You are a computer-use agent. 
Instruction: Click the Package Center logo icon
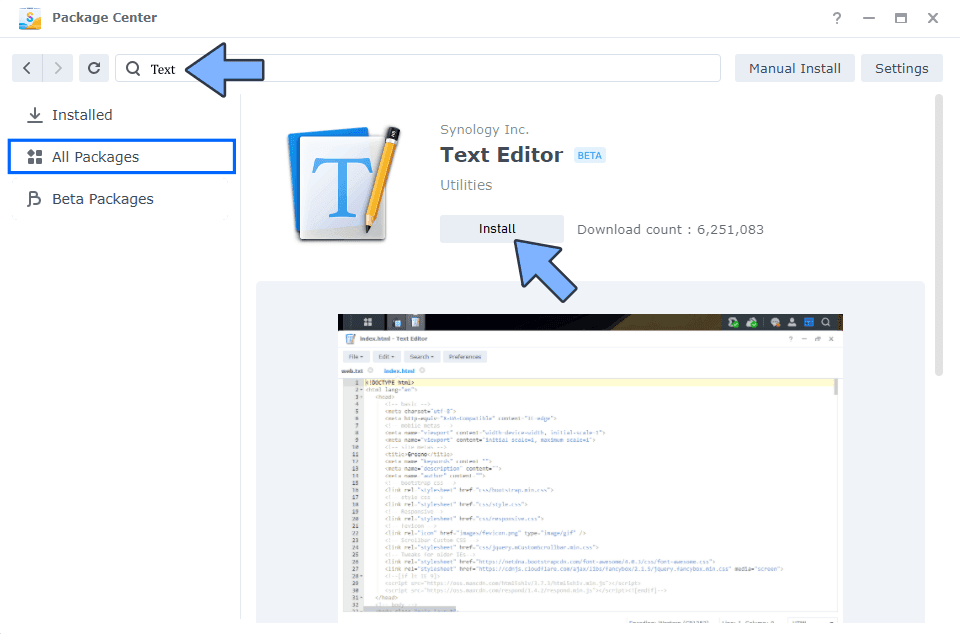pyautogui.click(x=29, y=18)
